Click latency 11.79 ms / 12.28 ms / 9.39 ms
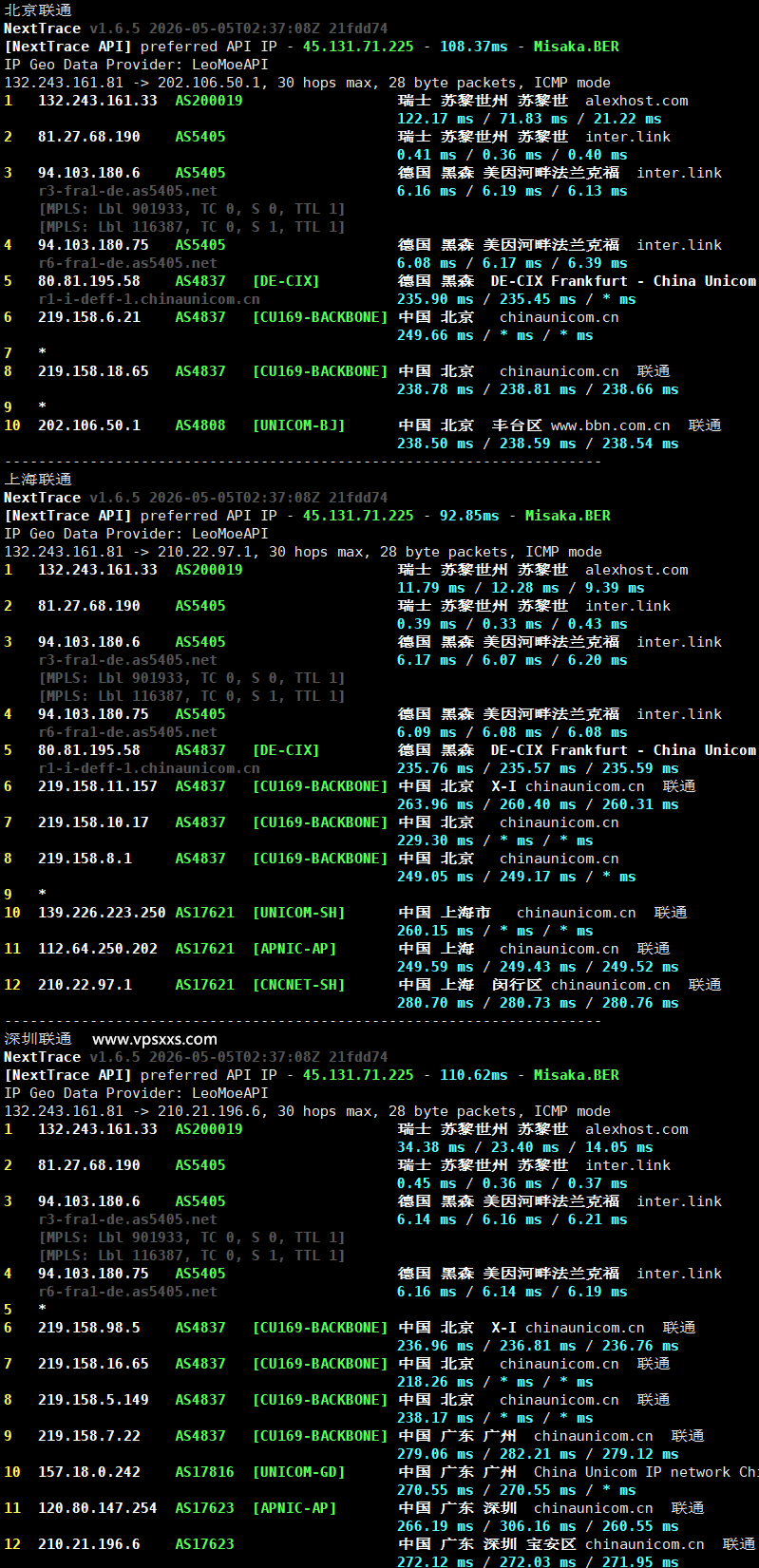Screen dimensions: 759x1568 [x=521, y=588]
